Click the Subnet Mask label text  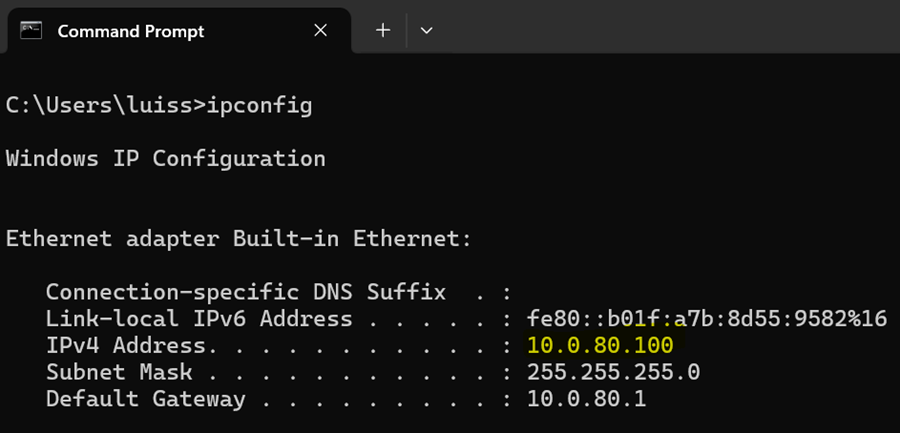119,372
